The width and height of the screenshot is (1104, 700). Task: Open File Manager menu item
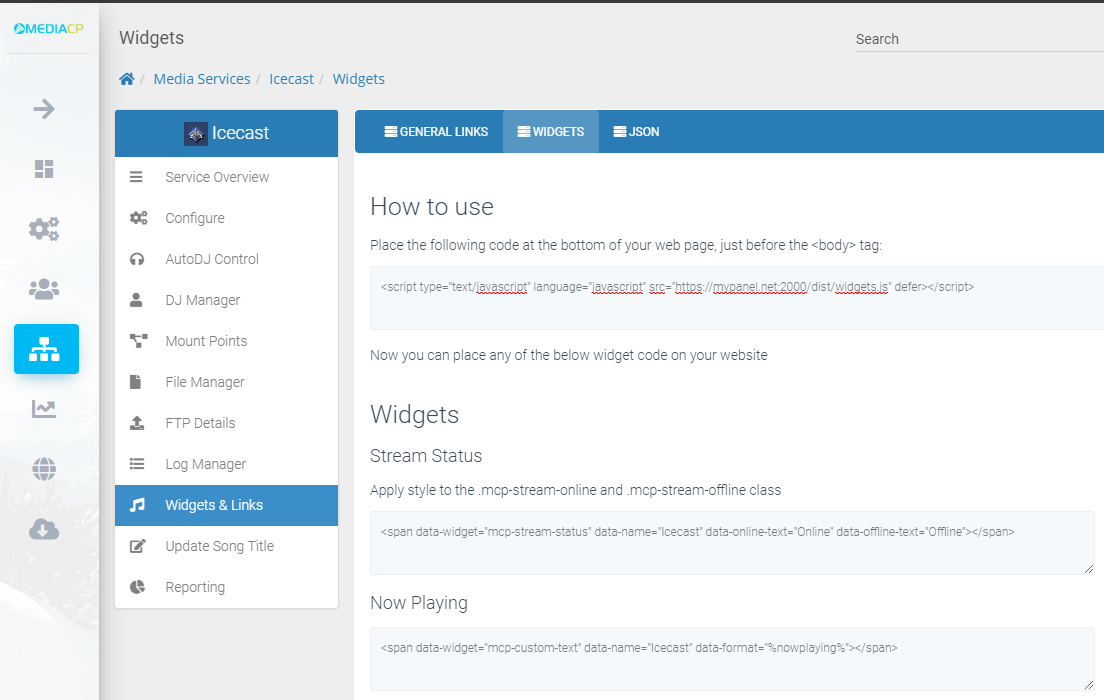226,382
